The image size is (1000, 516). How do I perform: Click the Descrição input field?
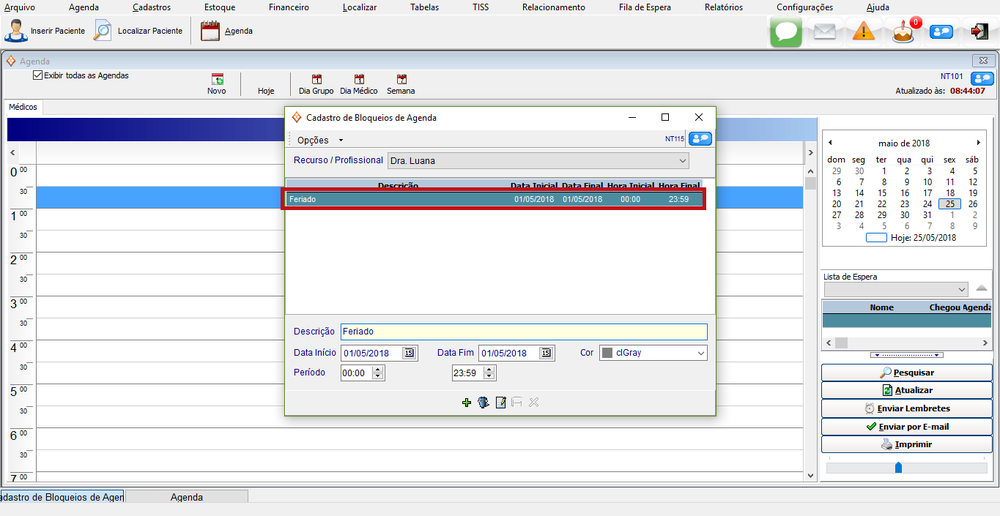point(523,332)
